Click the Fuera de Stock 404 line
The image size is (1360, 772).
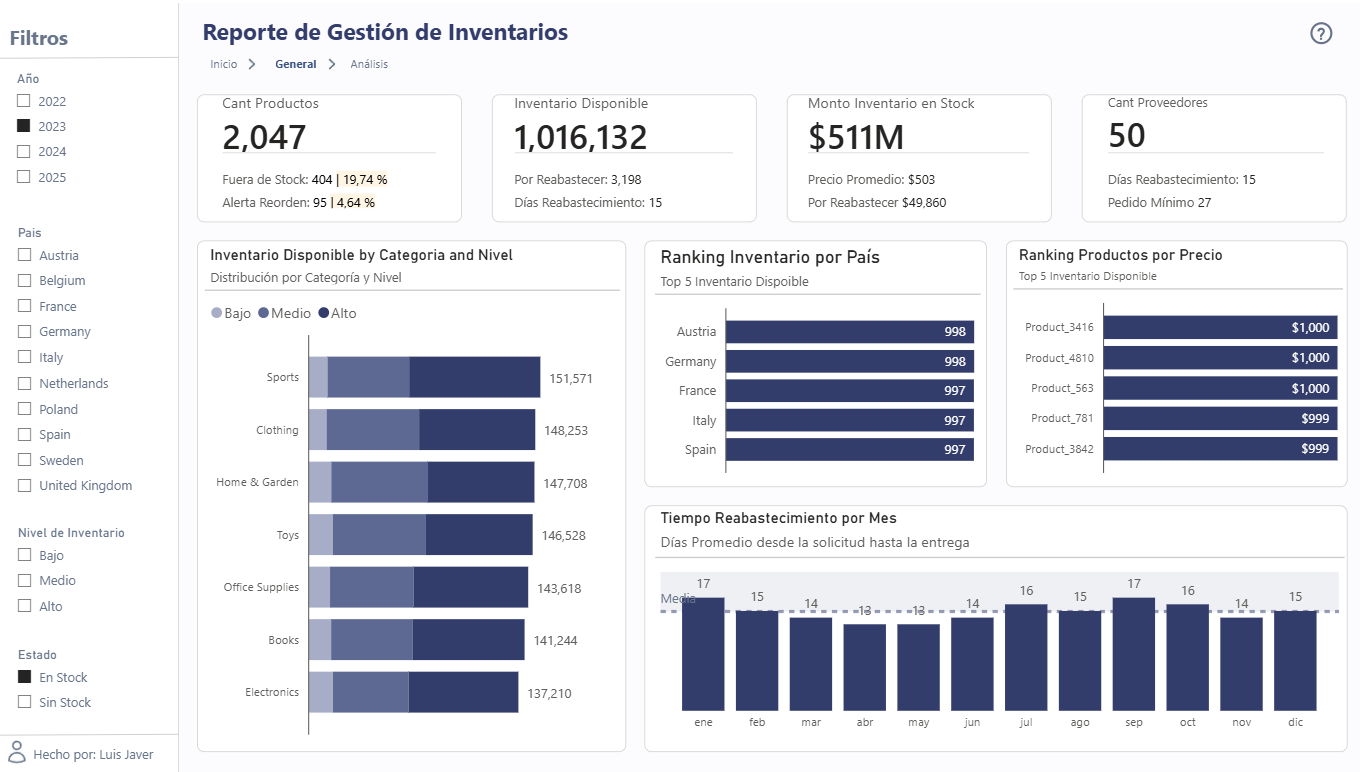(x=305, y=180)
